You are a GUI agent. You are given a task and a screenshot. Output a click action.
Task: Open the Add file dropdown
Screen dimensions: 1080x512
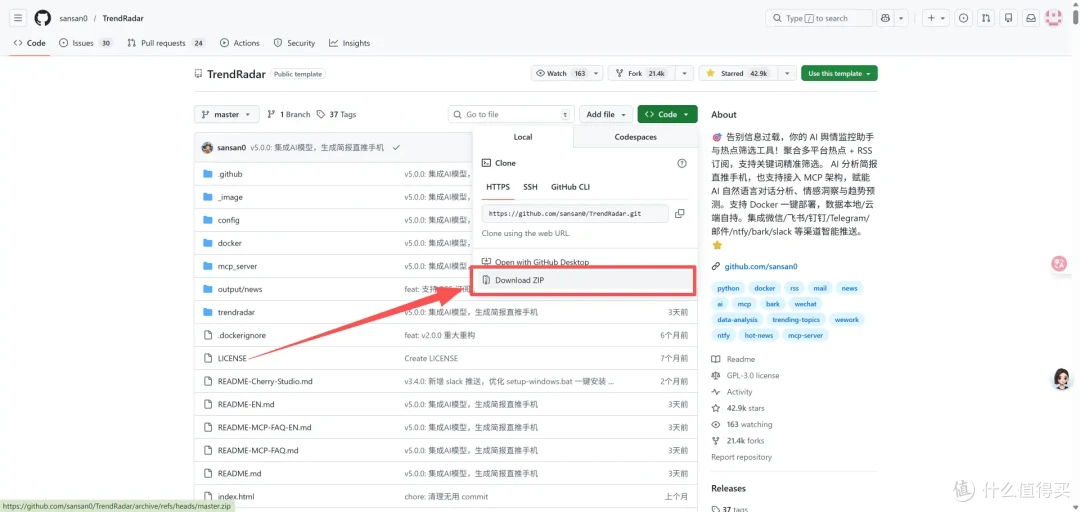tap(605, 114)
